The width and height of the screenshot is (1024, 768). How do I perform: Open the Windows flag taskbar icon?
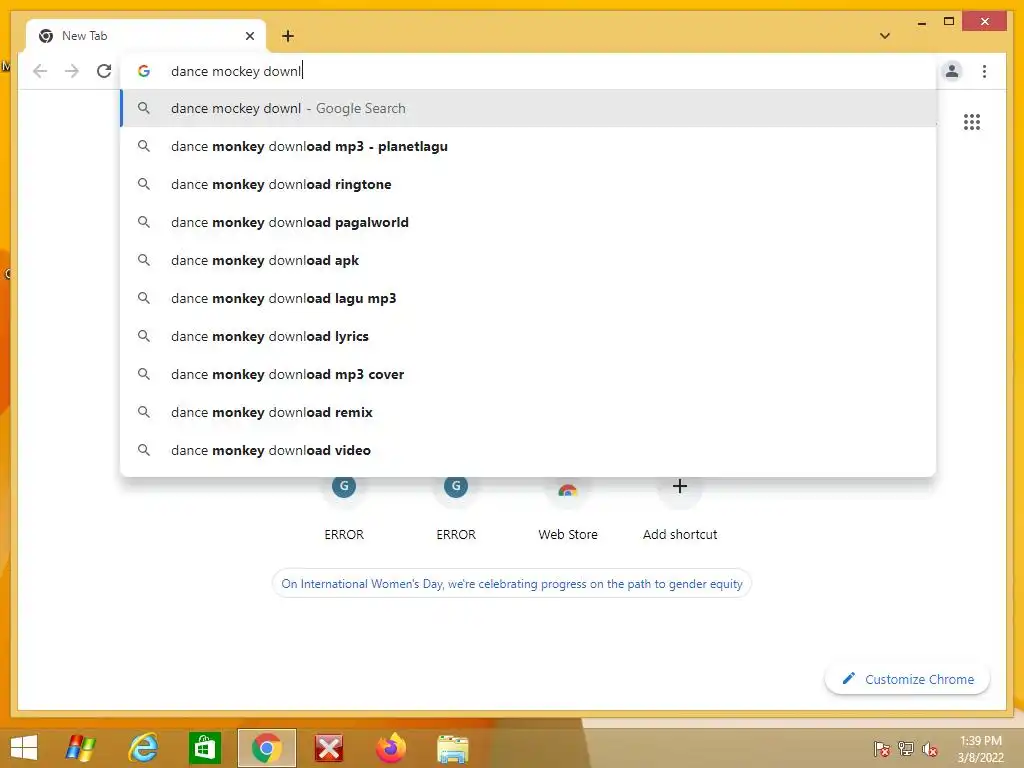[x=81, y=748]
